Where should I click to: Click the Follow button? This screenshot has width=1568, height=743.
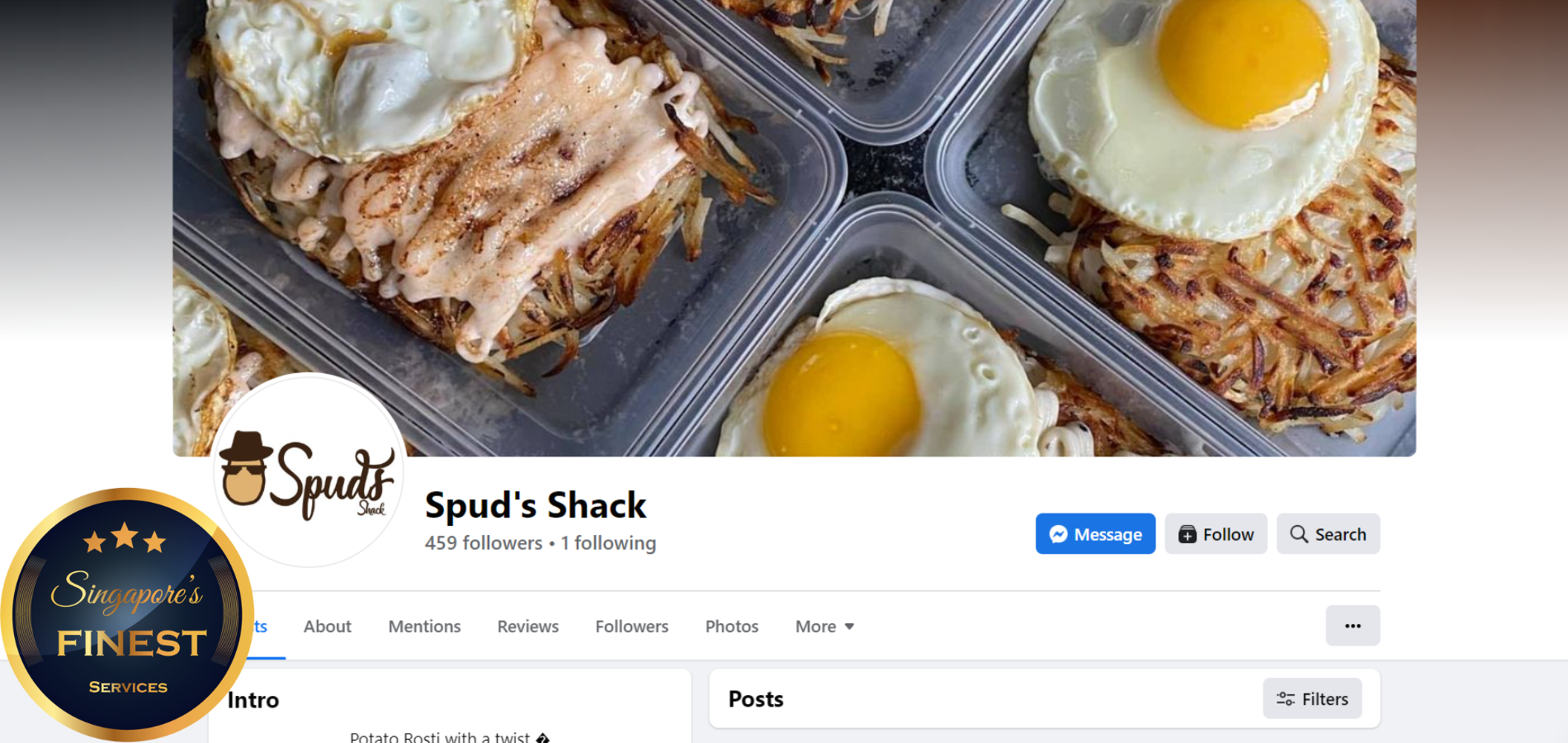pyautogui.click(x=1216, y=534)
